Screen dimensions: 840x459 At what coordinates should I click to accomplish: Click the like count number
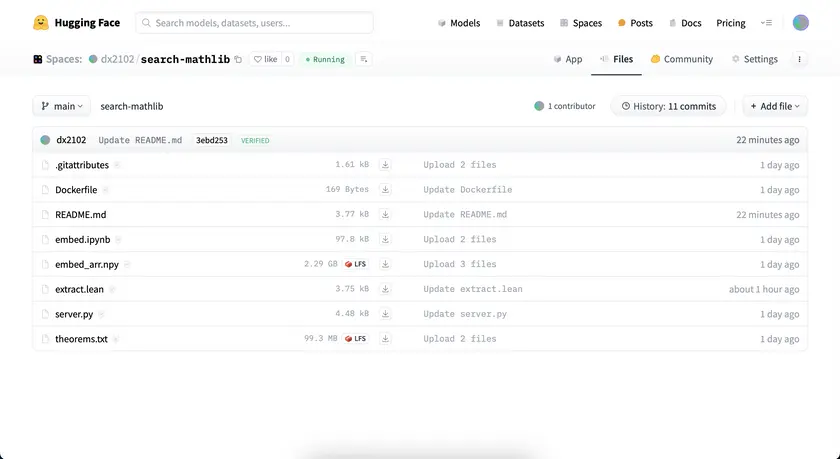[287, 59]
